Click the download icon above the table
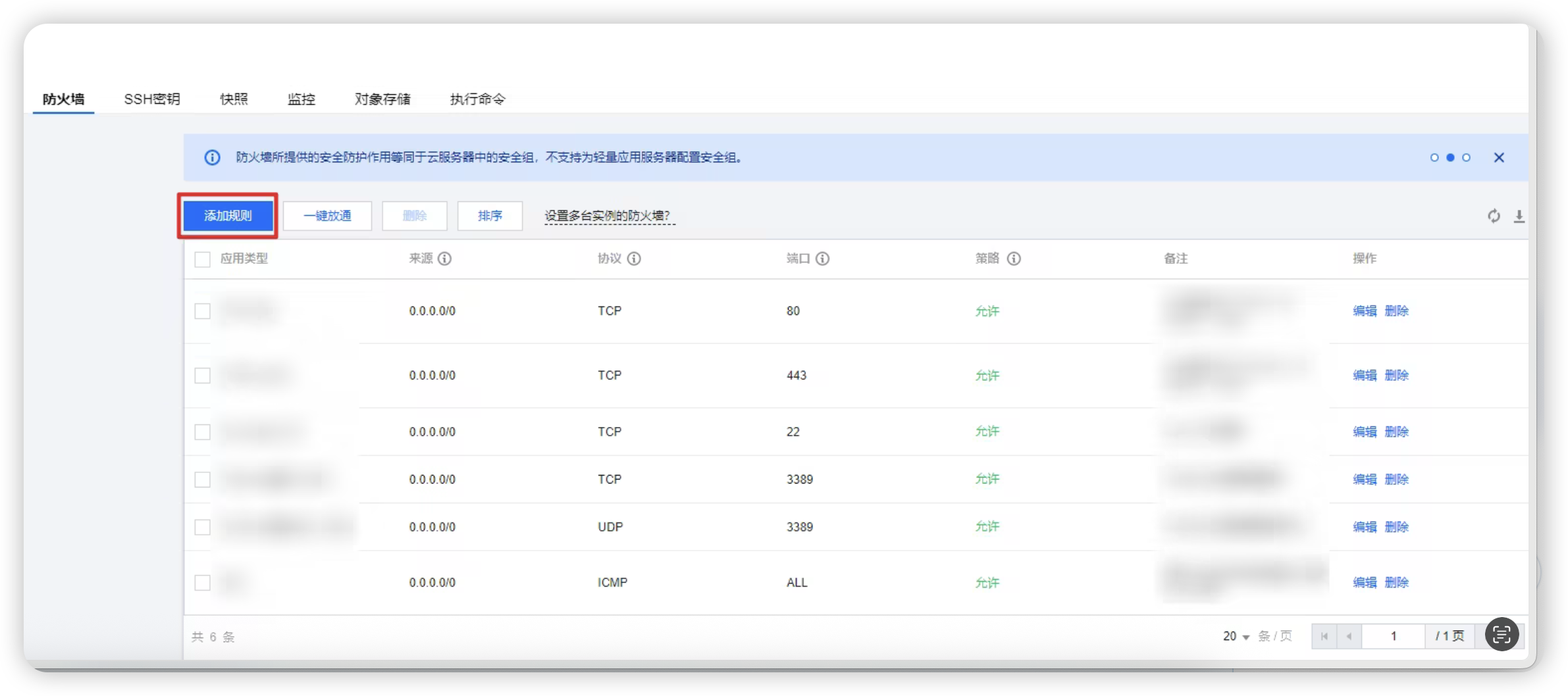Image resolution: width=1568 pixels, height=696 pixels. point(1519,216)
